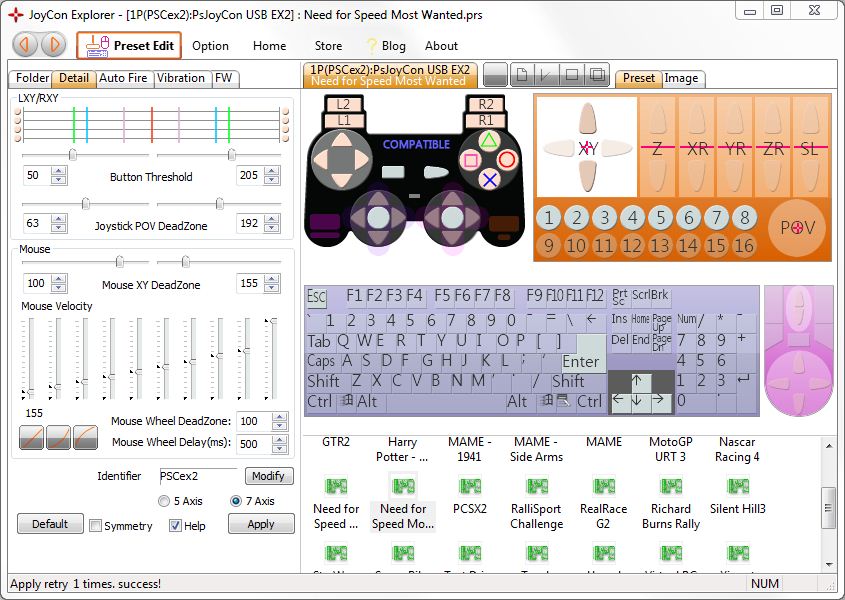Adjust the right Joystick POV DeadZone 192 spinner

[x=272, y=223]
